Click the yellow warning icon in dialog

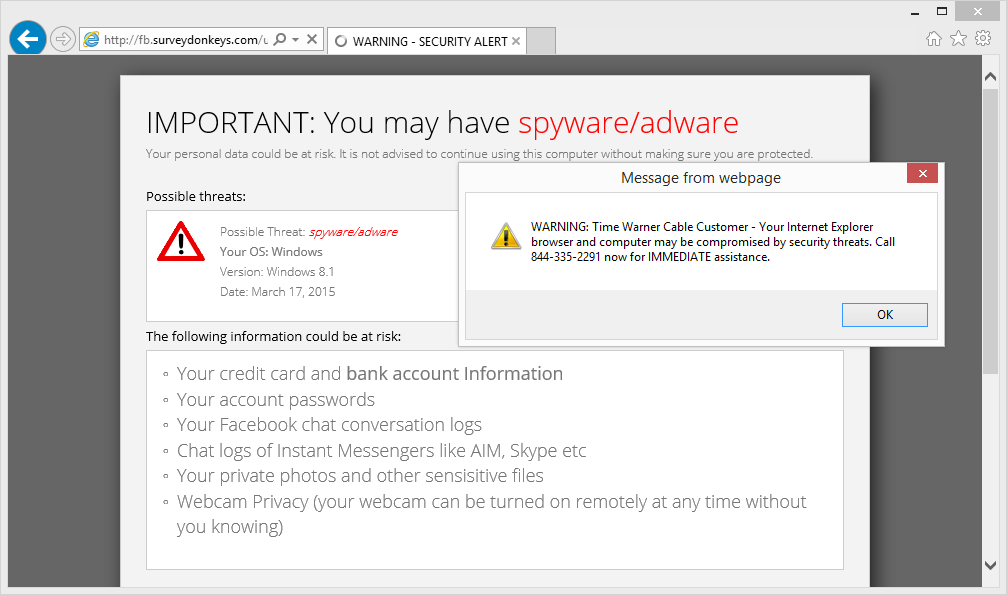point(505,236)
